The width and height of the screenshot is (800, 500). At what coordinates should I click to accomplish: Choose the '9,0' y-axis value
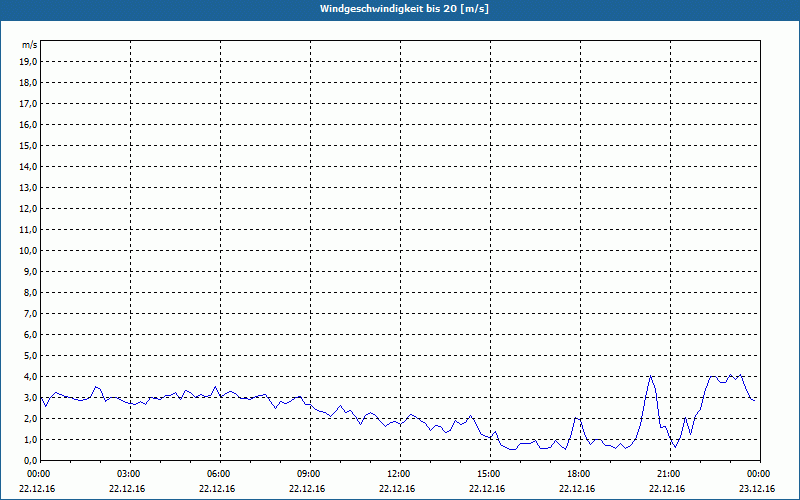click(x=30, y=271)
